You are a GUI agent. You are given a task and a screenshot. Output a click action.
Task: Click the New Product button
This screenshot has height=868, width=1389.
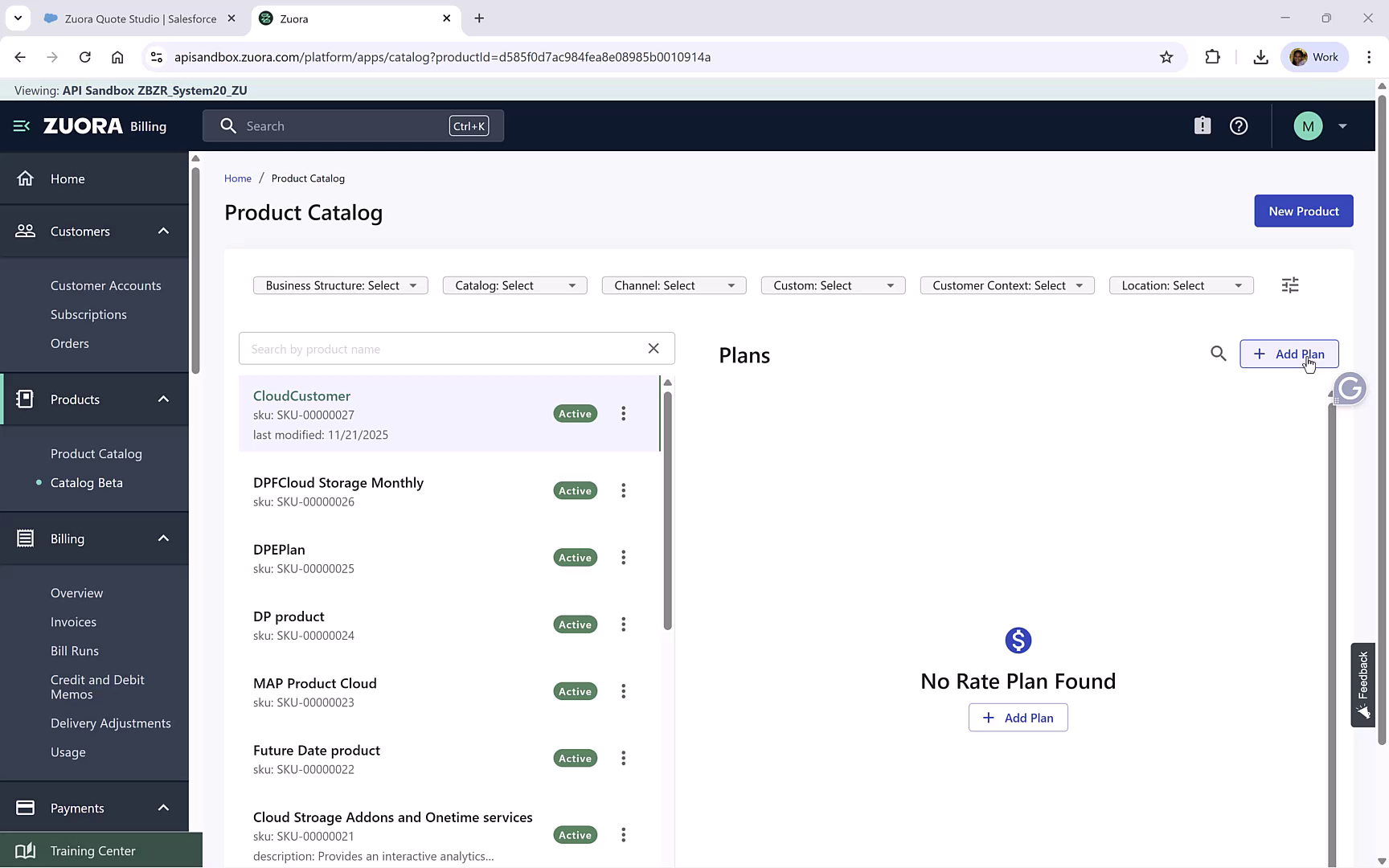(x=1303, y=211)
